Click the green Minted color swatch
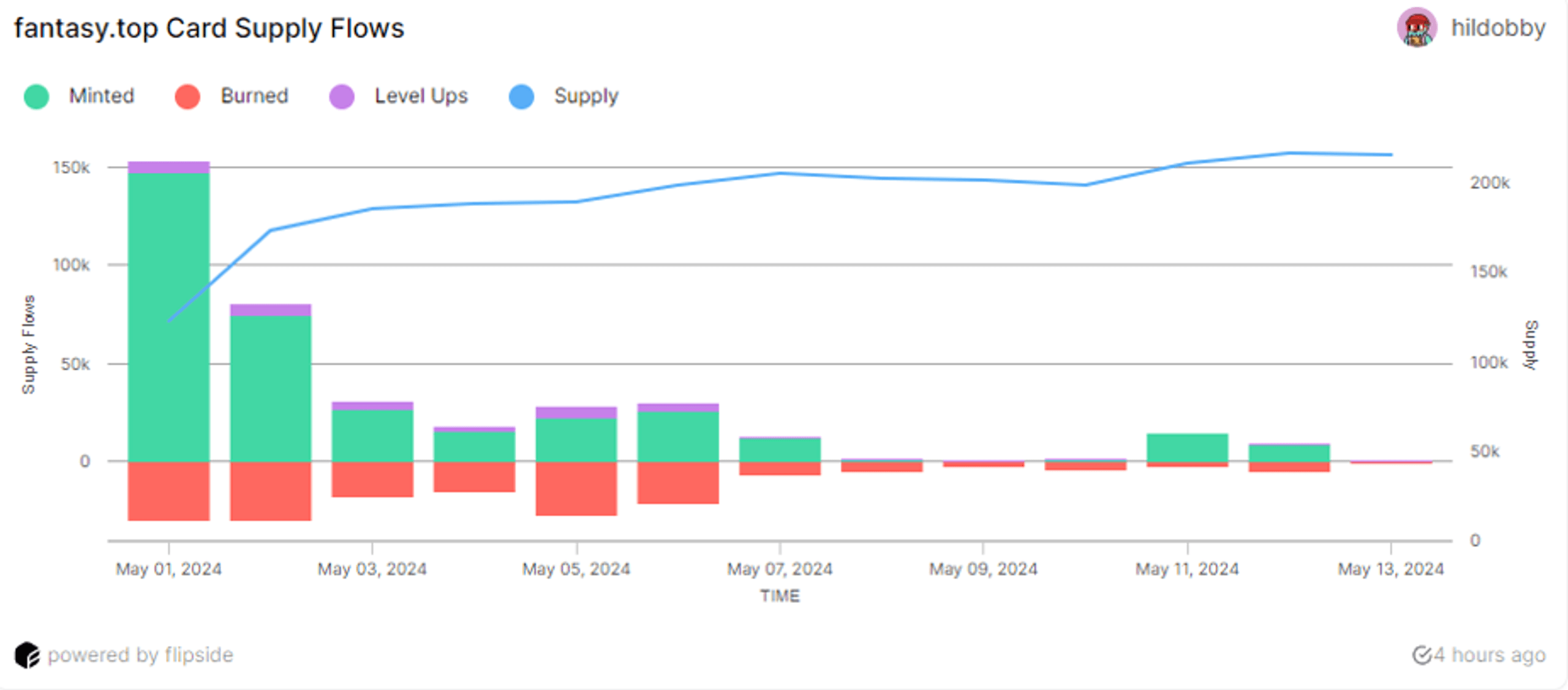 click(36, 97)
